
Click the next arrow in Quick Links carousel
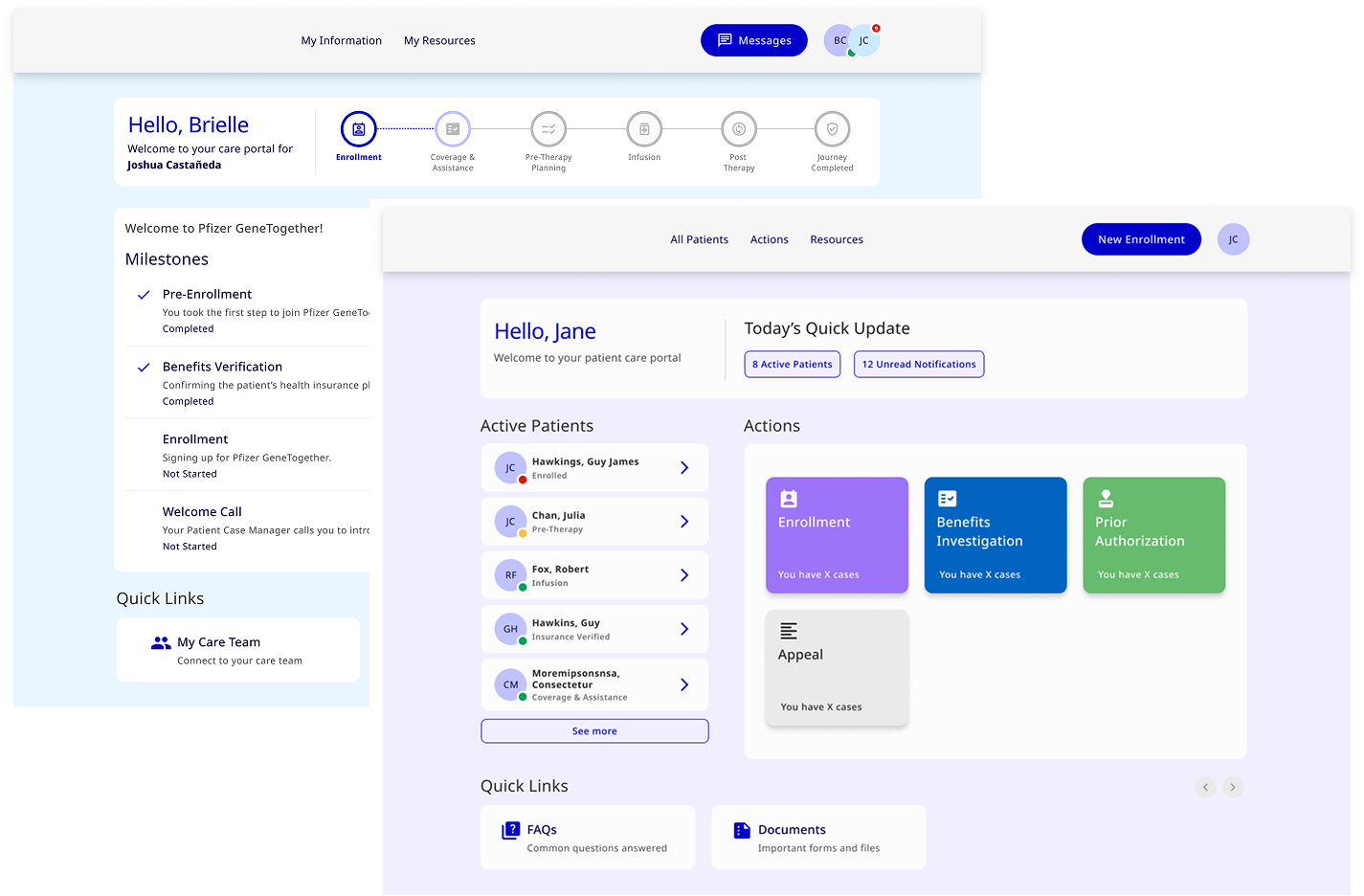1233,787
